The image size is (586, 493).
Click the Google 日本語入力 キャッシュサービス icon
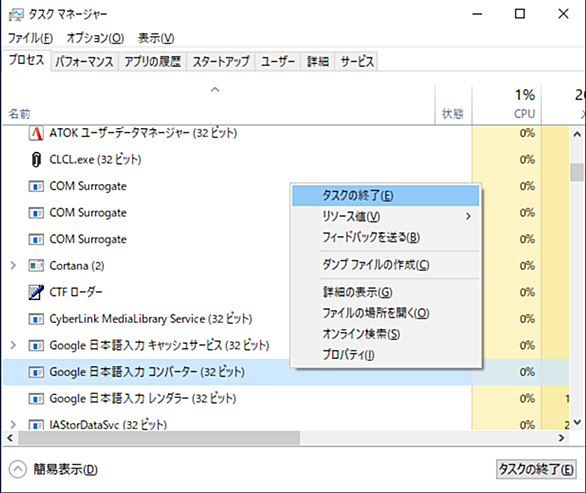[36, 345]
